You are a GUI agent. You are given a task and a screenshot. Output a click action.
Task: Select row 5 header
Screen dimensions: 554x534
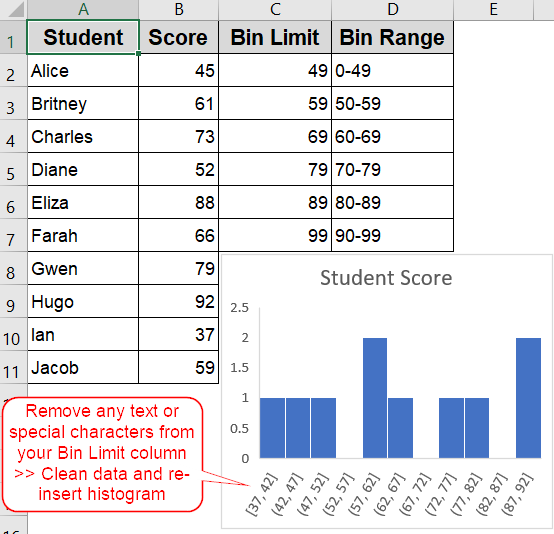click(x=13, y=170)
